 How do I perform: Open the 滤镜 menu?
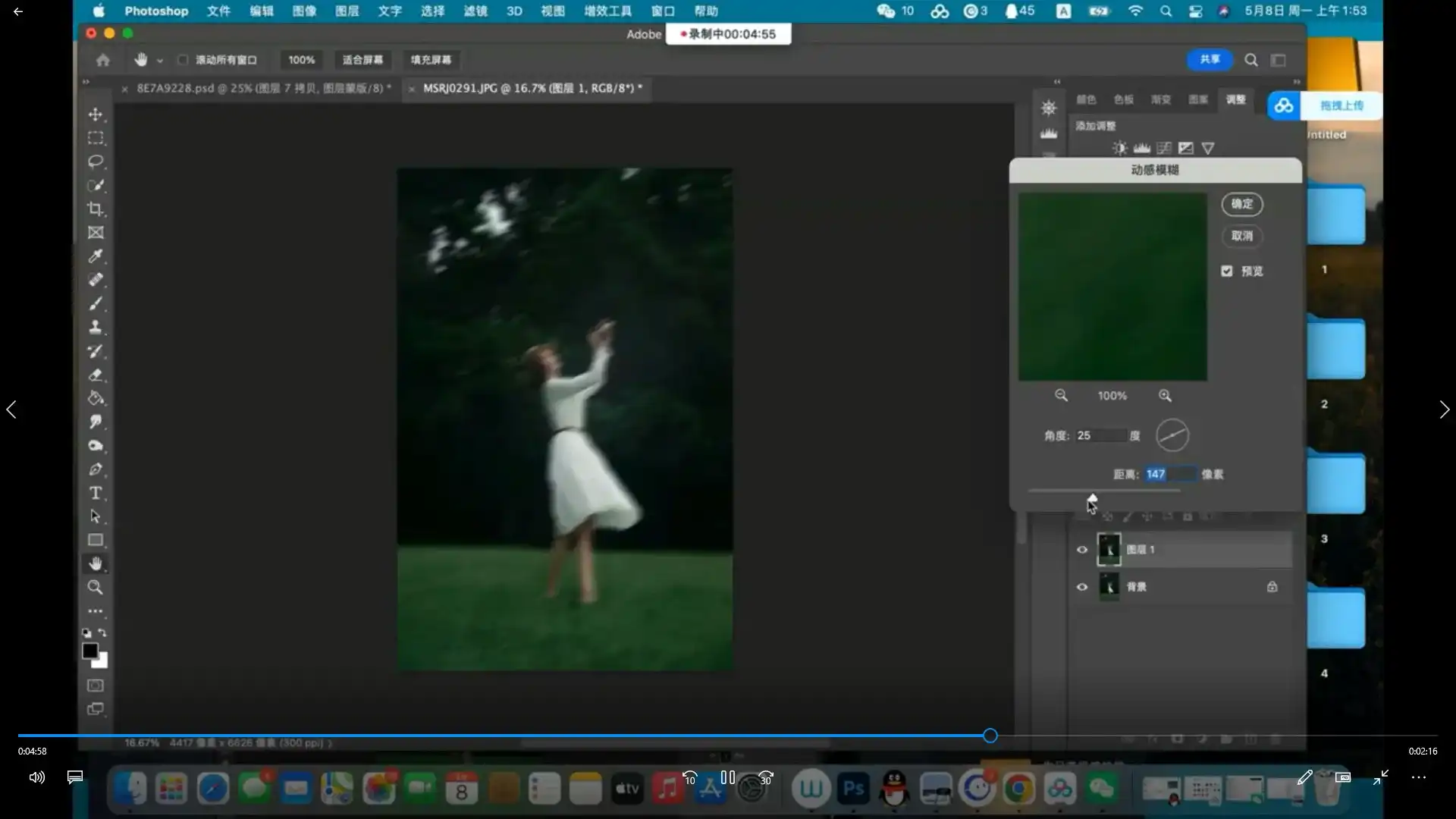click(x=475, y=11)
